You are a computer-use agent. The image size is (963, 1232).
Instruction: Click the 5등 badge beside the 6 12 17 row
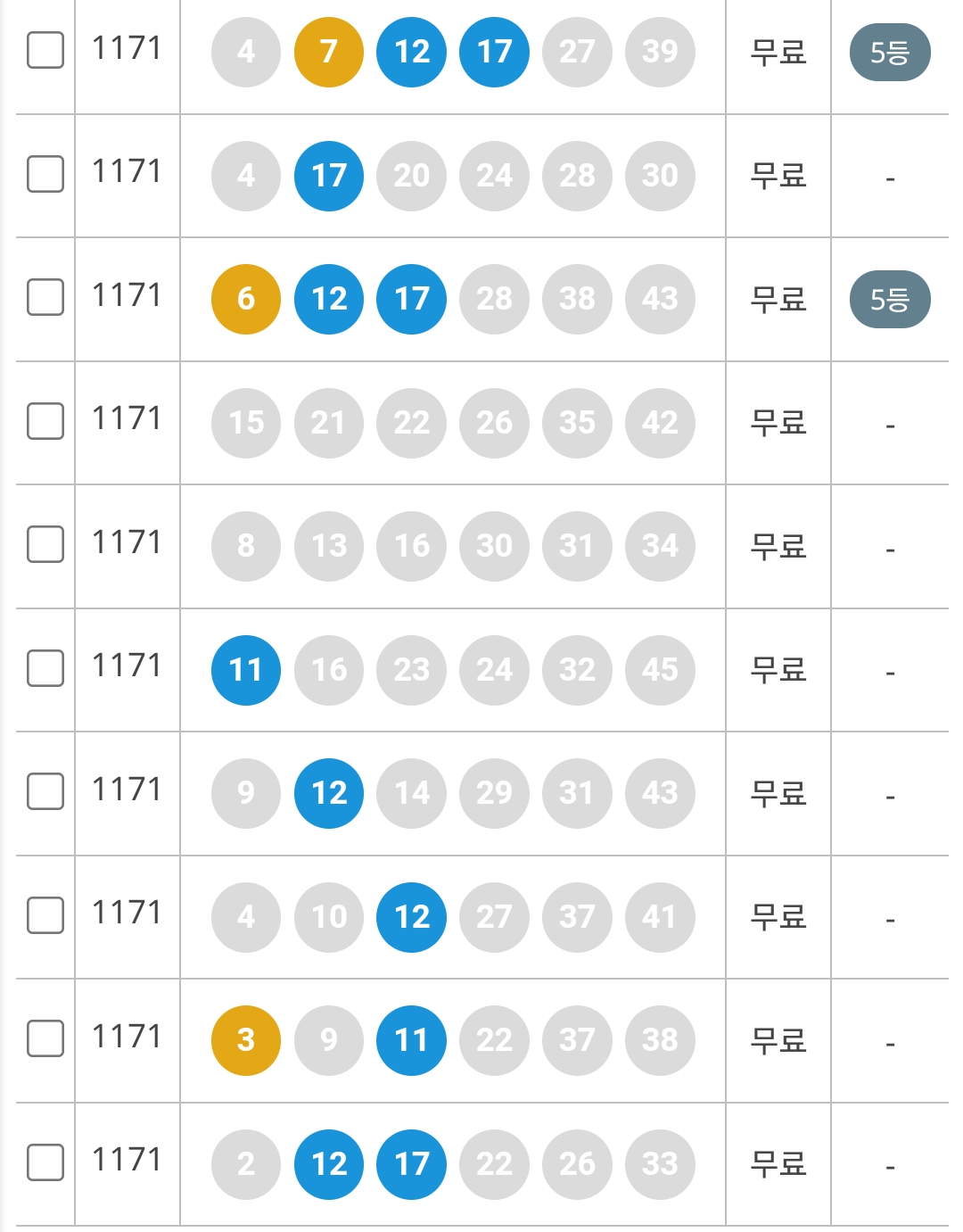890,300
